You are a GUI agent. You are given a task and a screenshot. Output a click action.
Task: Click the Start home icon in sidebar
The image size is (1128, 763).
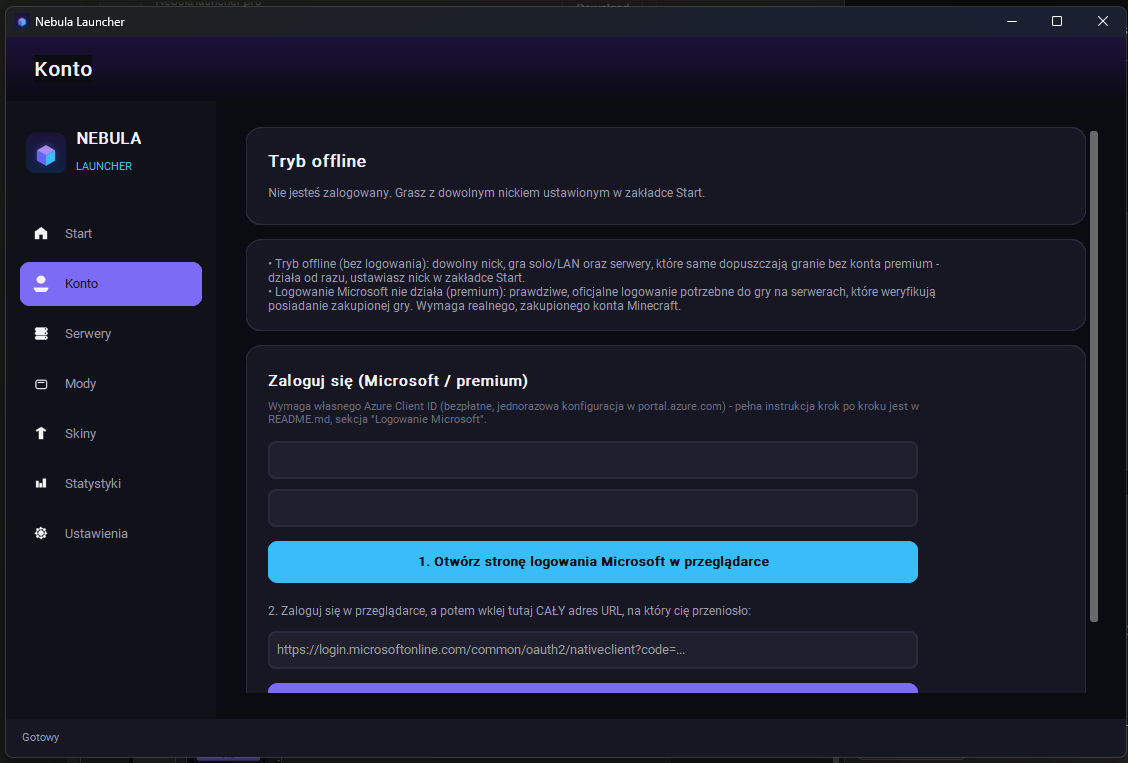41,233
